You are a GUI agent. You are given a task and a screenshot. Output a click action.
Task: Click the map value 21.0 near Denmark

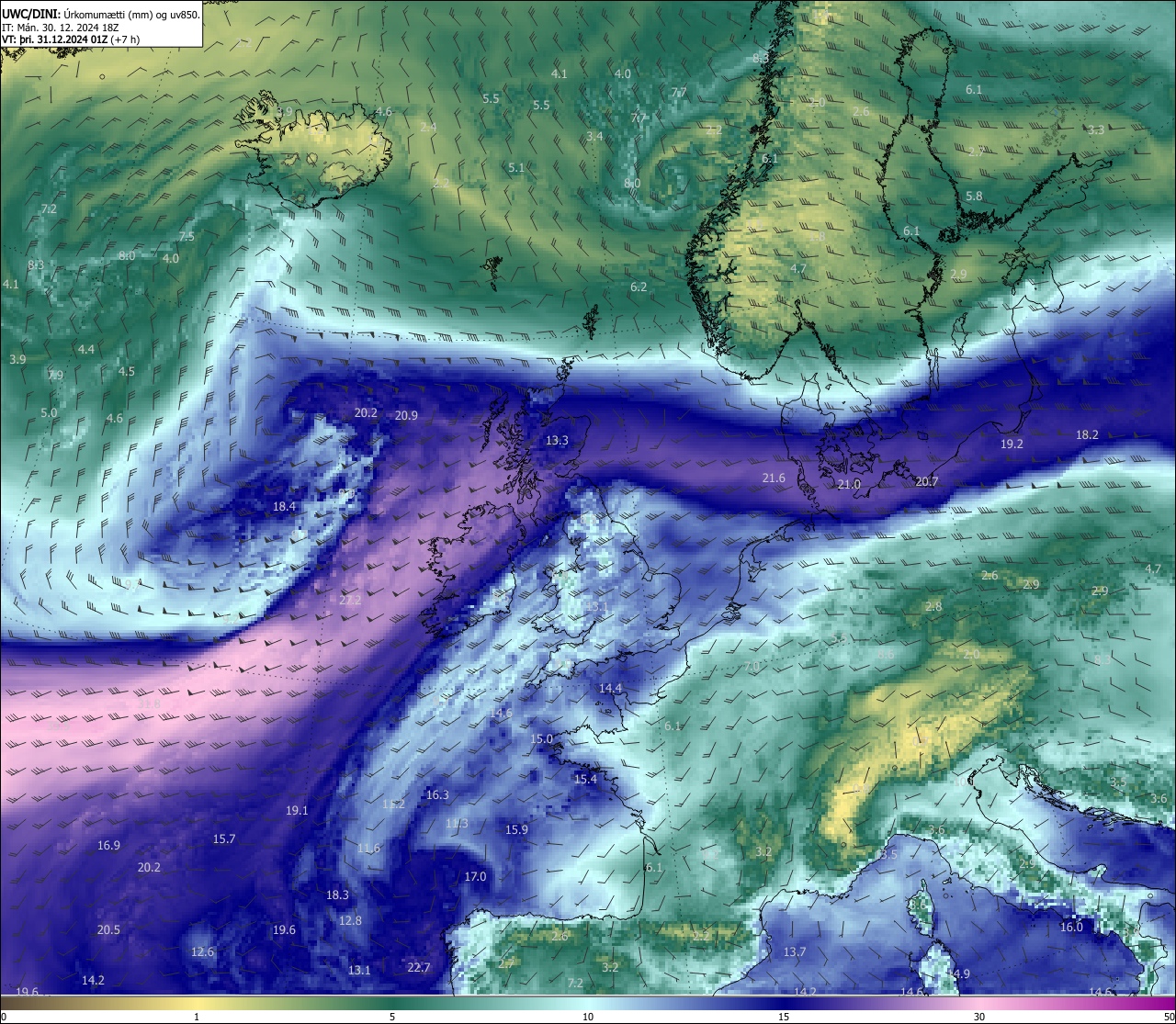tap(849, 484)
